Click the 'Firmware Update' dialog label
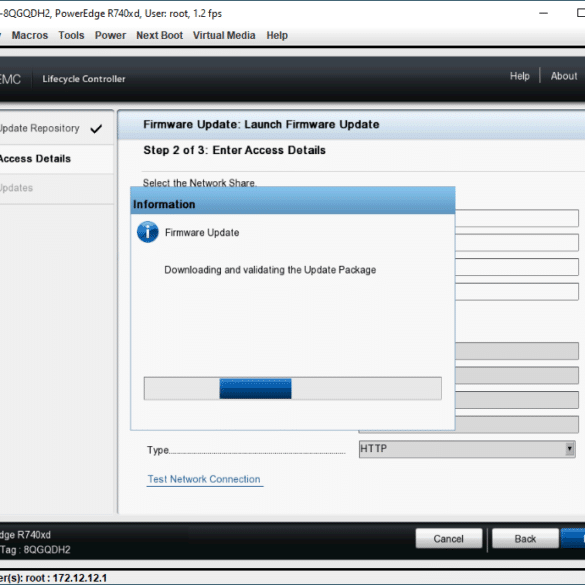This screenshot has height=585, width=585. click(x=202, y=232)
